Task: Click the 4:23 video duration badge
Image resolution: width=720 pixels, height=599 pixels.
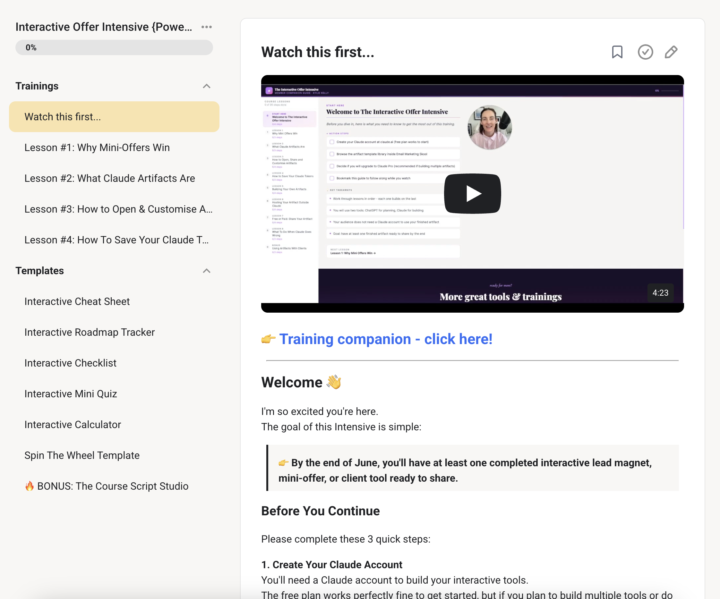Action: click(x=660, y=293)
